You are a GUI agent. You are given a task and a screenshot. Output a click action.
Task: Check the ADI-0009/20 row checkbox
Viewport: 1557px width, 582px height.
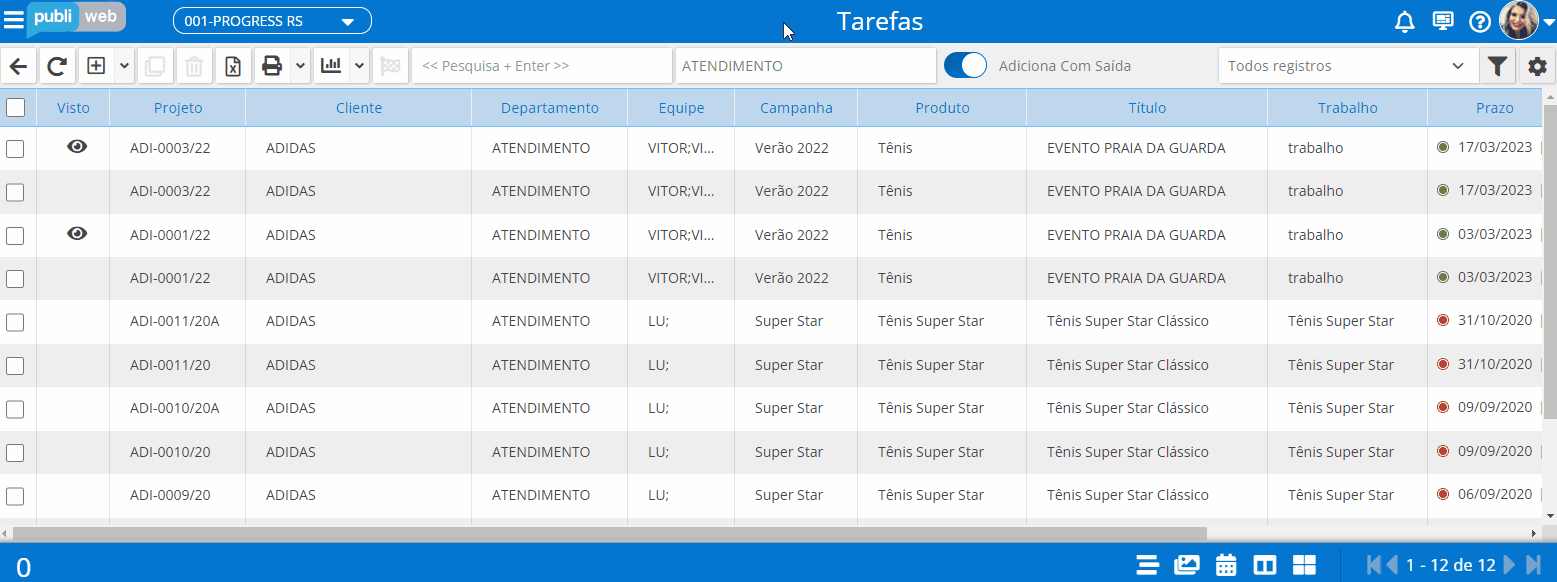pos(15,496)
